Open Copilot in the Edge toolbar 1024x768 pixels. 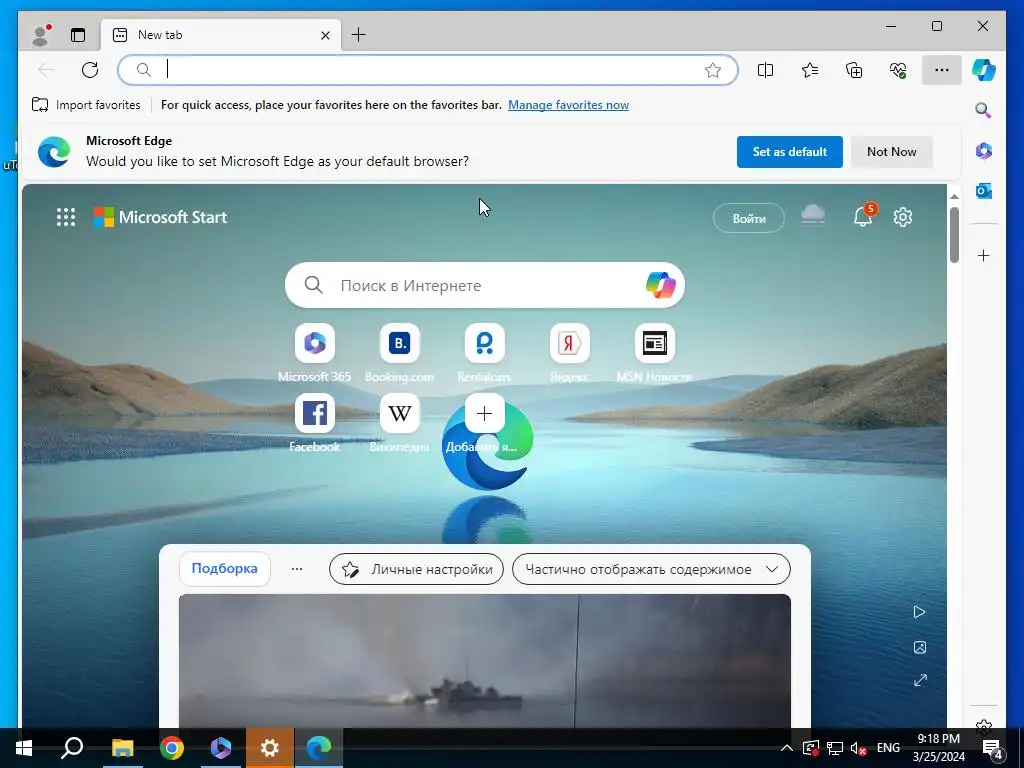pyautogui.click(x=984, y=70)
